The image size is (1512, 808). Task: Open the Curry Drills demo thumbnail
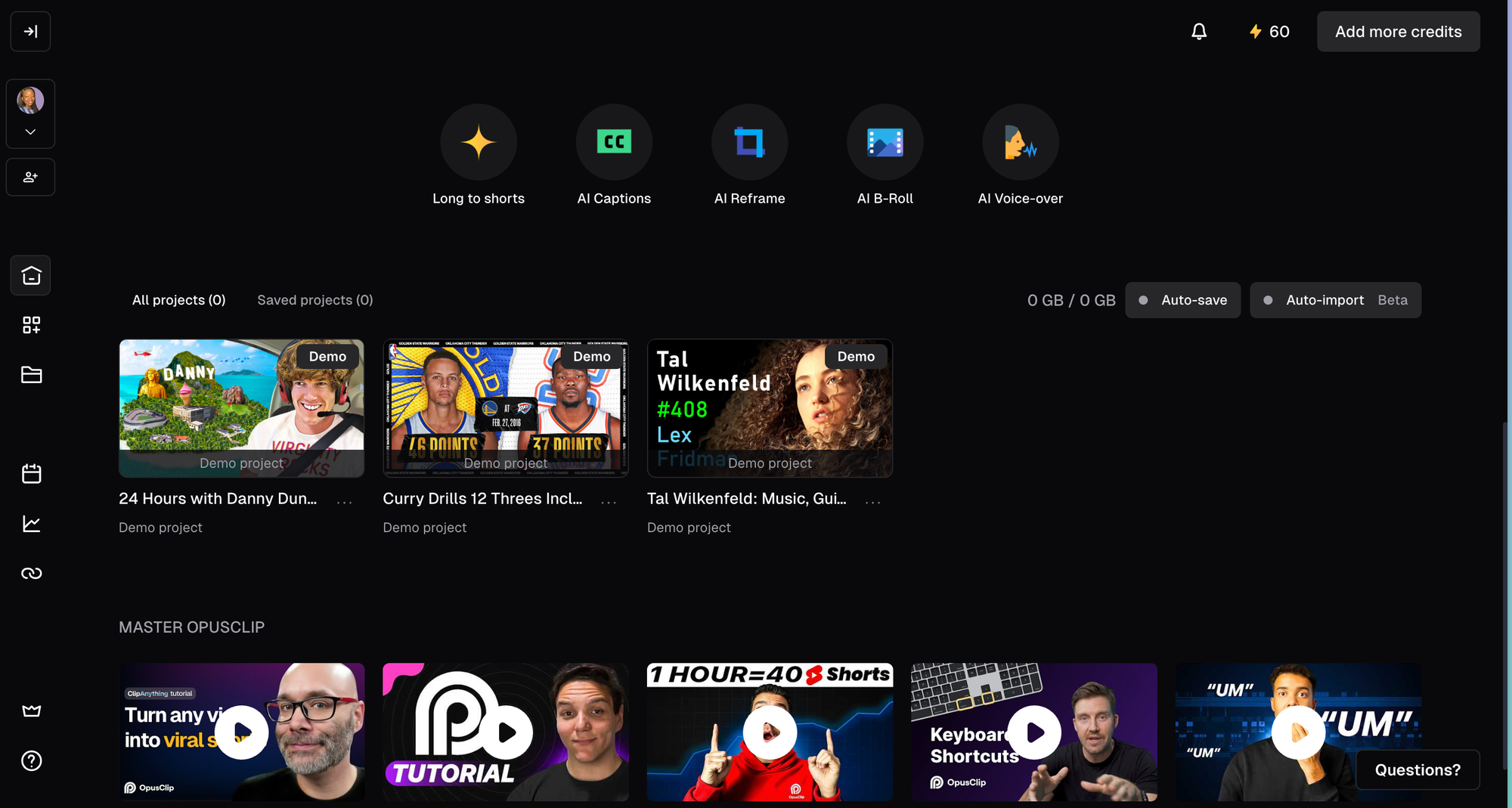coord(506,408)
